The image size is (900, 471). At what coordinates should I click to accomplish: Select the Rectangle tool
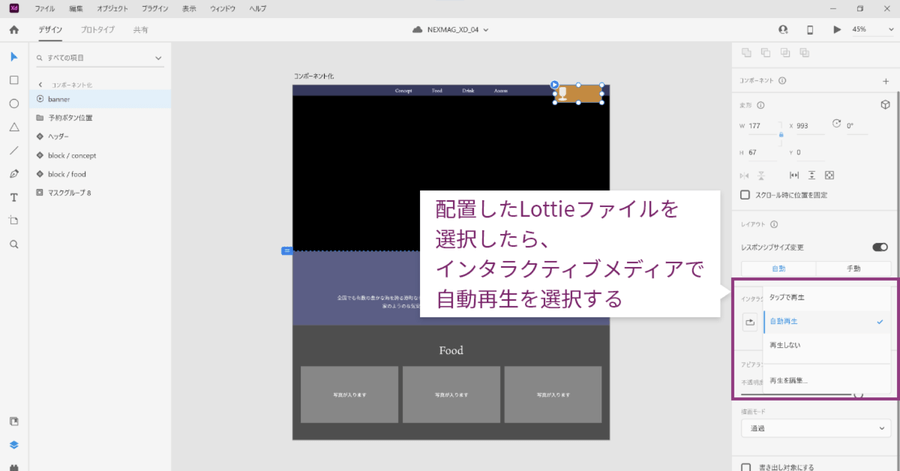(14, 80)
